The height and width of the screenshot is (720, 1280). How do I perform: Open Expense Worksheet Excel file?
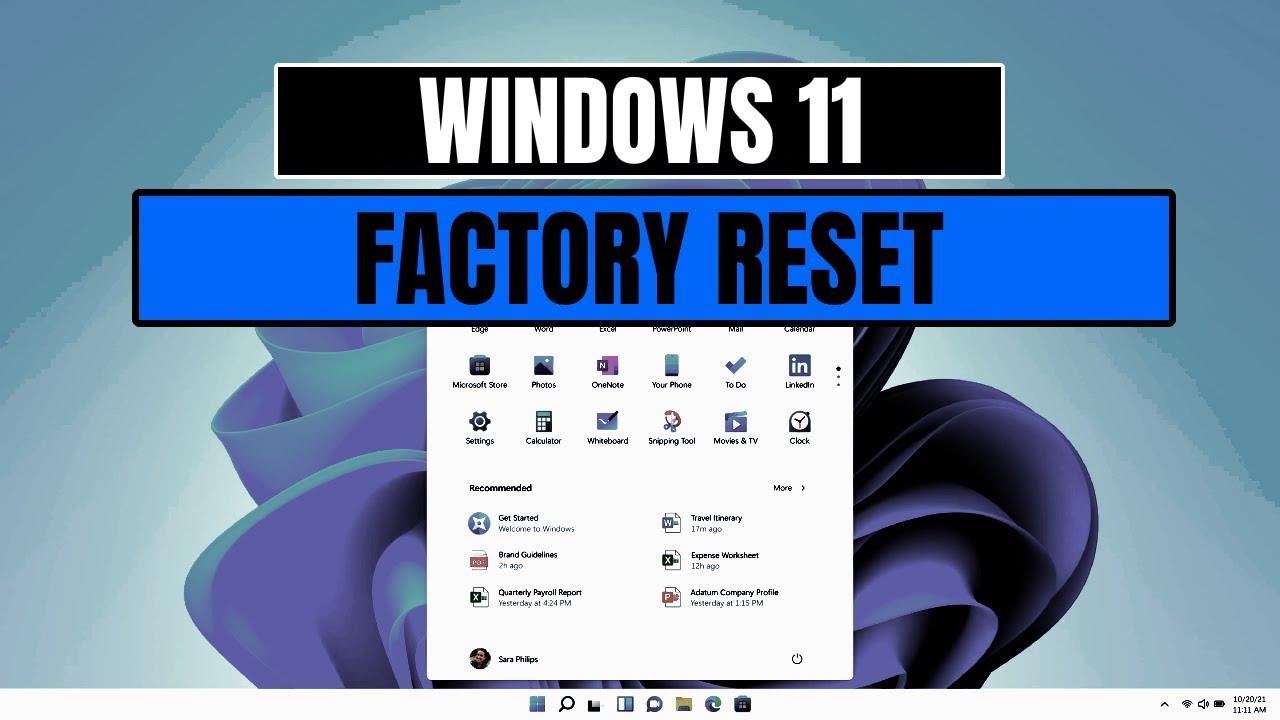710,560
